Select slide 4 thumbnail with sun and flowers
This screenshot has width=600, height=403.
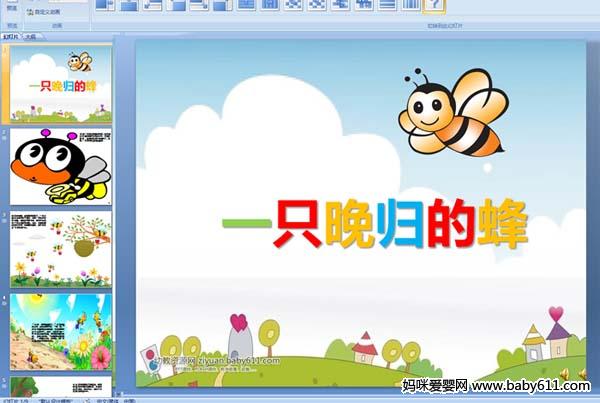[61, 331]
